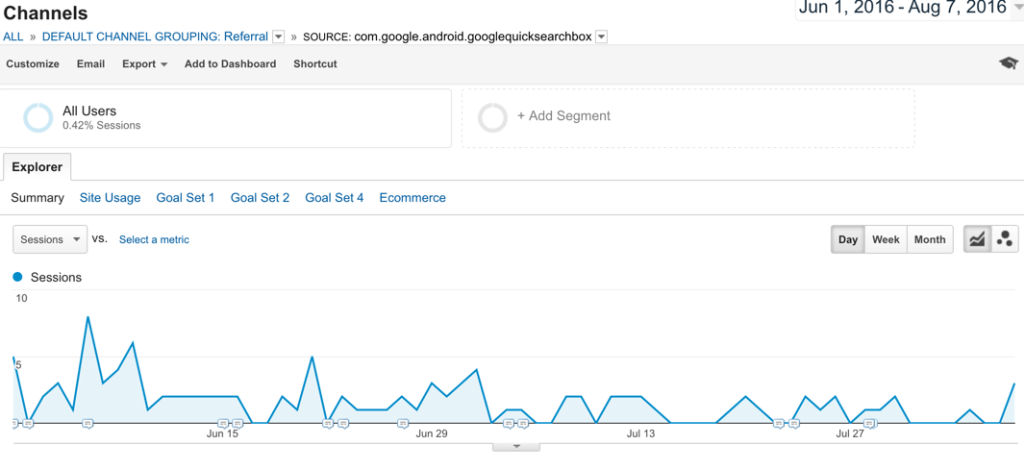Expand the date range picker arrow
The width and height of the screenshot is (1024, 470).
point(1017,9)
